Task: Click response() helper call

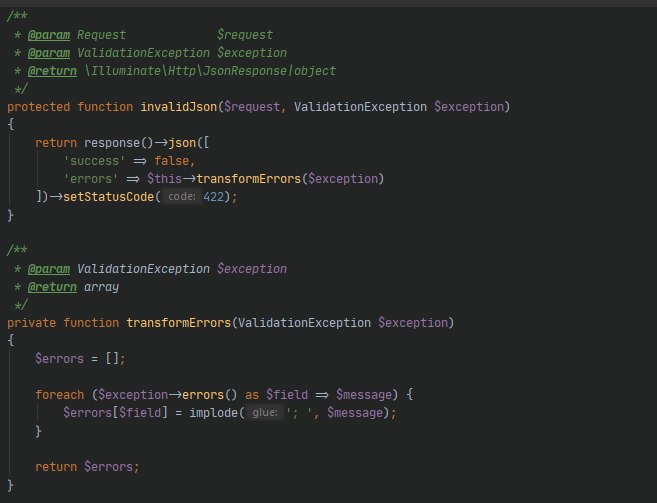Action: pos(119,143)
